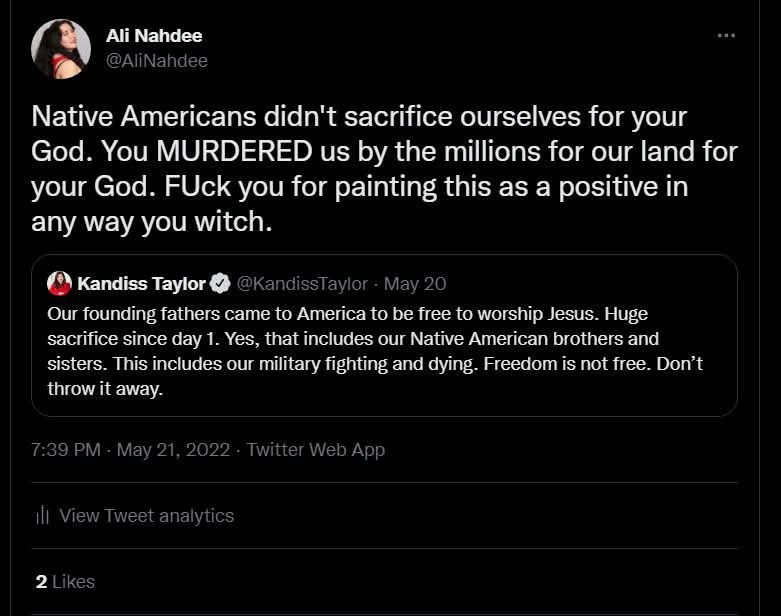The width and height of the screenshot is (781, 616).
Task: Click the verified badge beside Kandiss Taylor
Action: coord(220,283)
